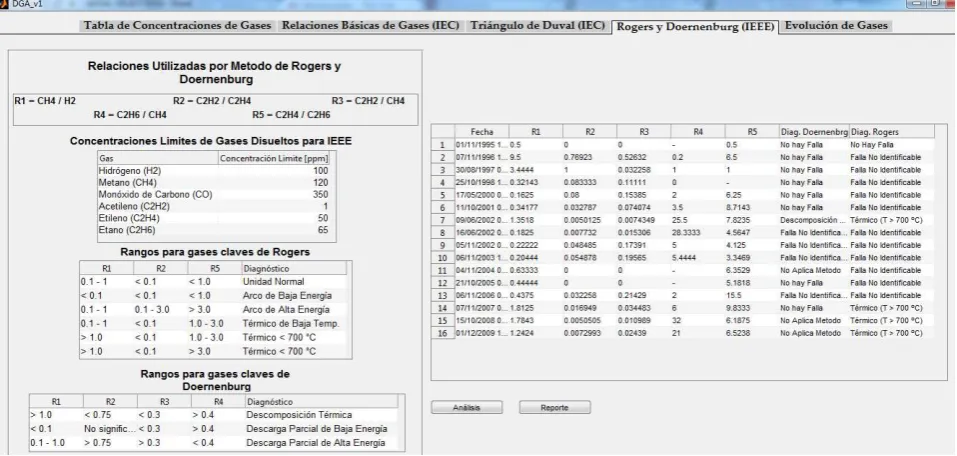Select Arco de Baja Energía row
This screenshot has height=456, width=957.
(214, 295)
